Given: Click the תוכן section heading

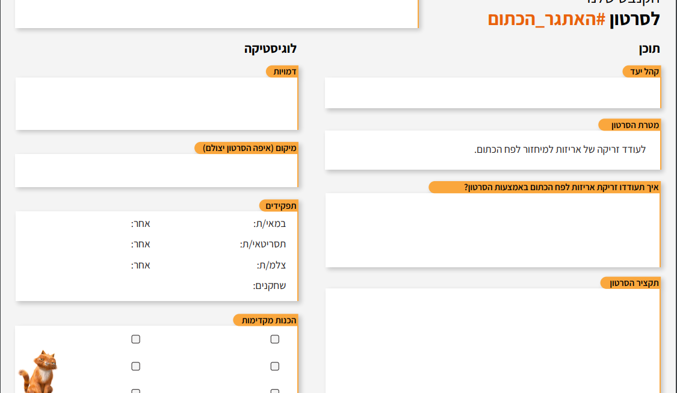Looking at the screenshot, I should click(649, 49).
